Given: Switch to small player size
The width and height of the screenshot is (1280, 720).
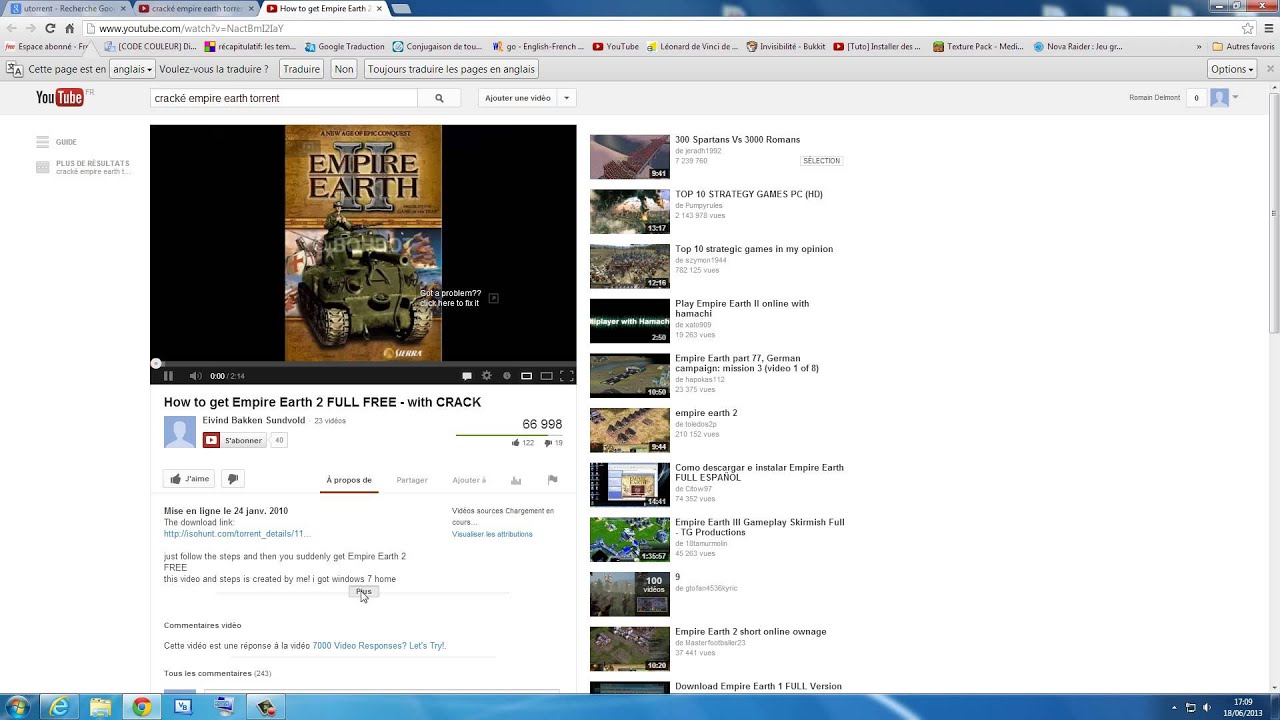Looking at the screenshot, I should (x=526, y=376).
